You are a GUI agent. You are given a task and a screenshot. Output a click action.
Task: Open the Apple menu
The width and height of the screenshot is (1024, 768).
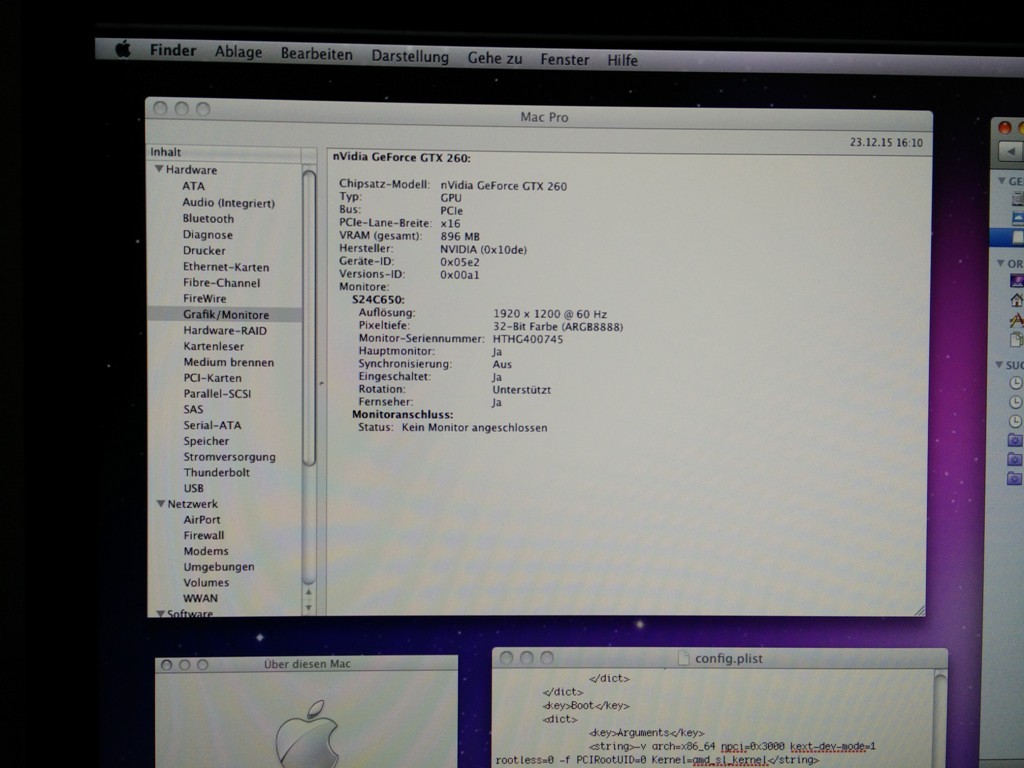(x=123, y=49)
